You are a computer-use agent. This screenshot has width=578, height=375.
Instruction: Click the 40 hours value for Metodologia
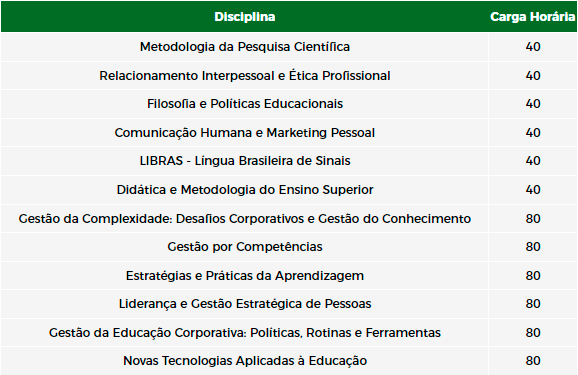coord(533,47)
